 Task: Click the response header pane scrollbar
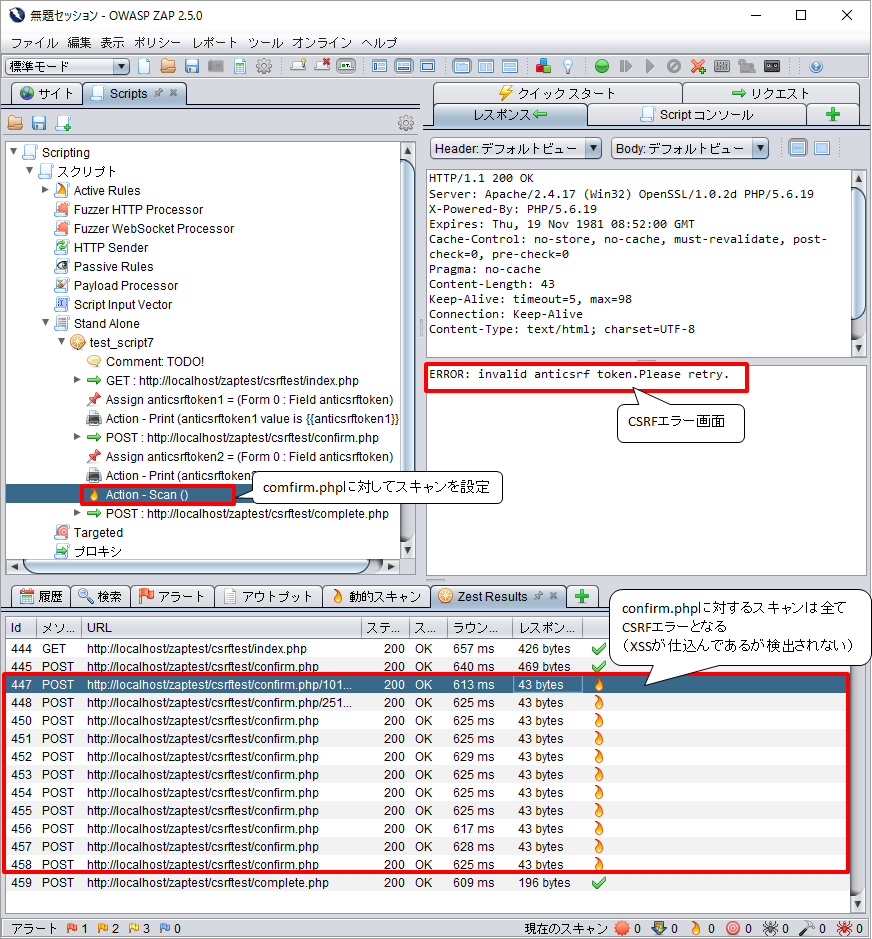pyautogui.click(x=858, y=263)
